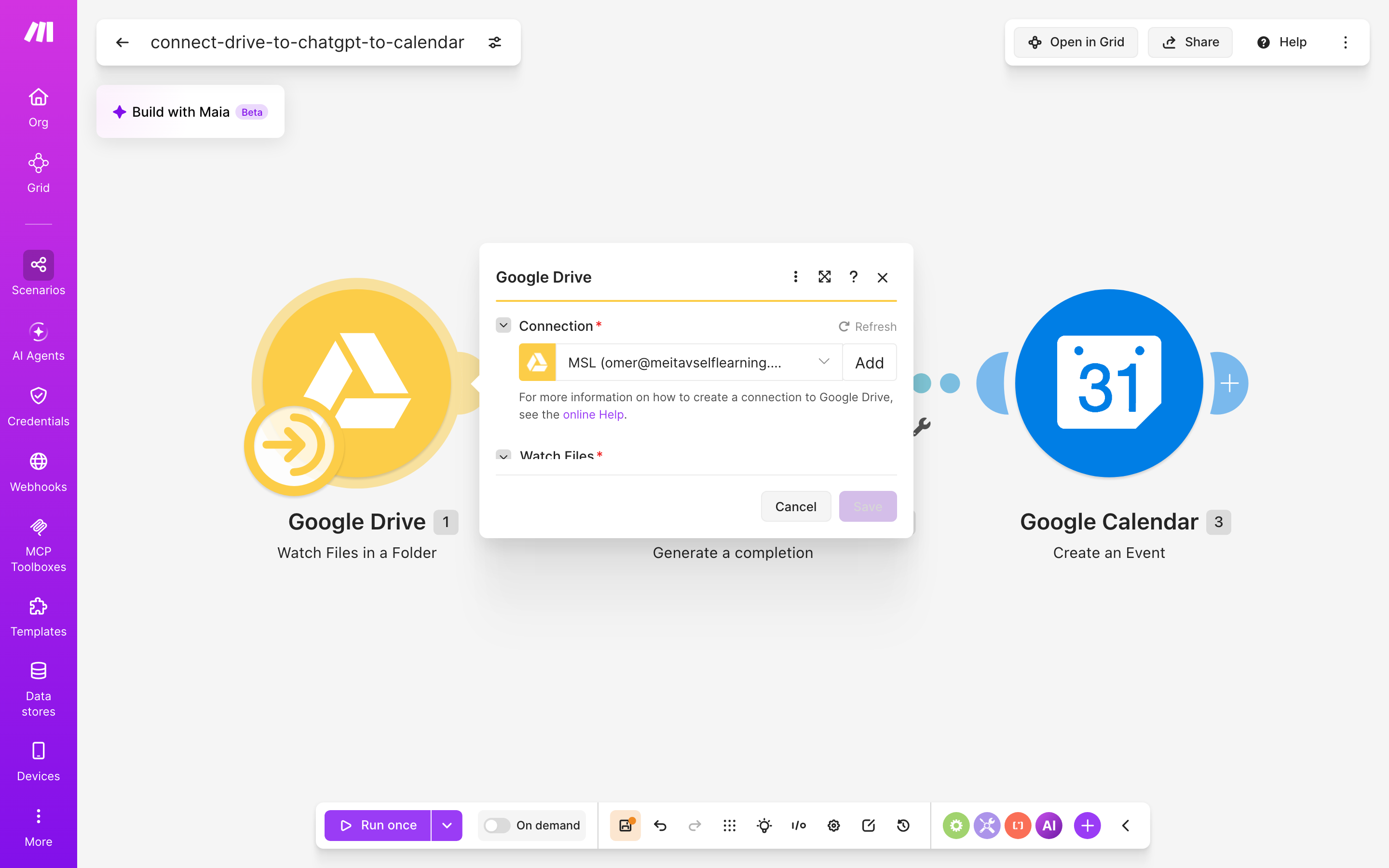Select the Google Calendar module node
Screen dimensions: 1389x868
[x=1109, y=383]
